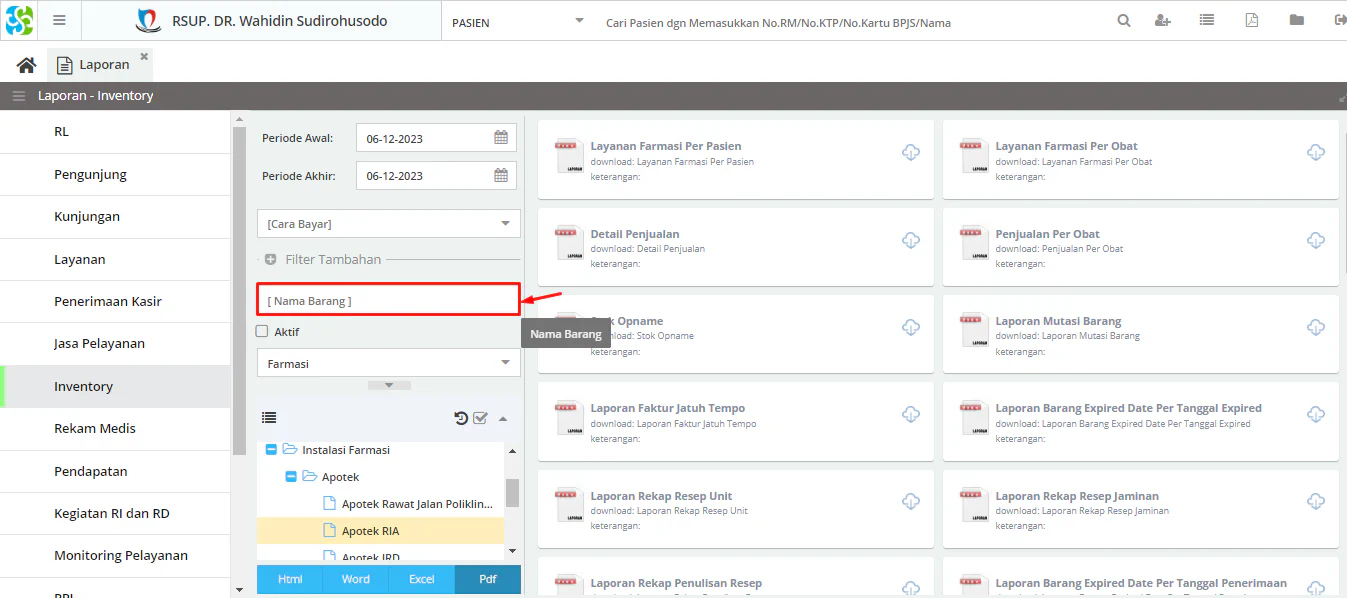
Task: Focus the Nama Barang input field
Action: click(x=388, y=300)
